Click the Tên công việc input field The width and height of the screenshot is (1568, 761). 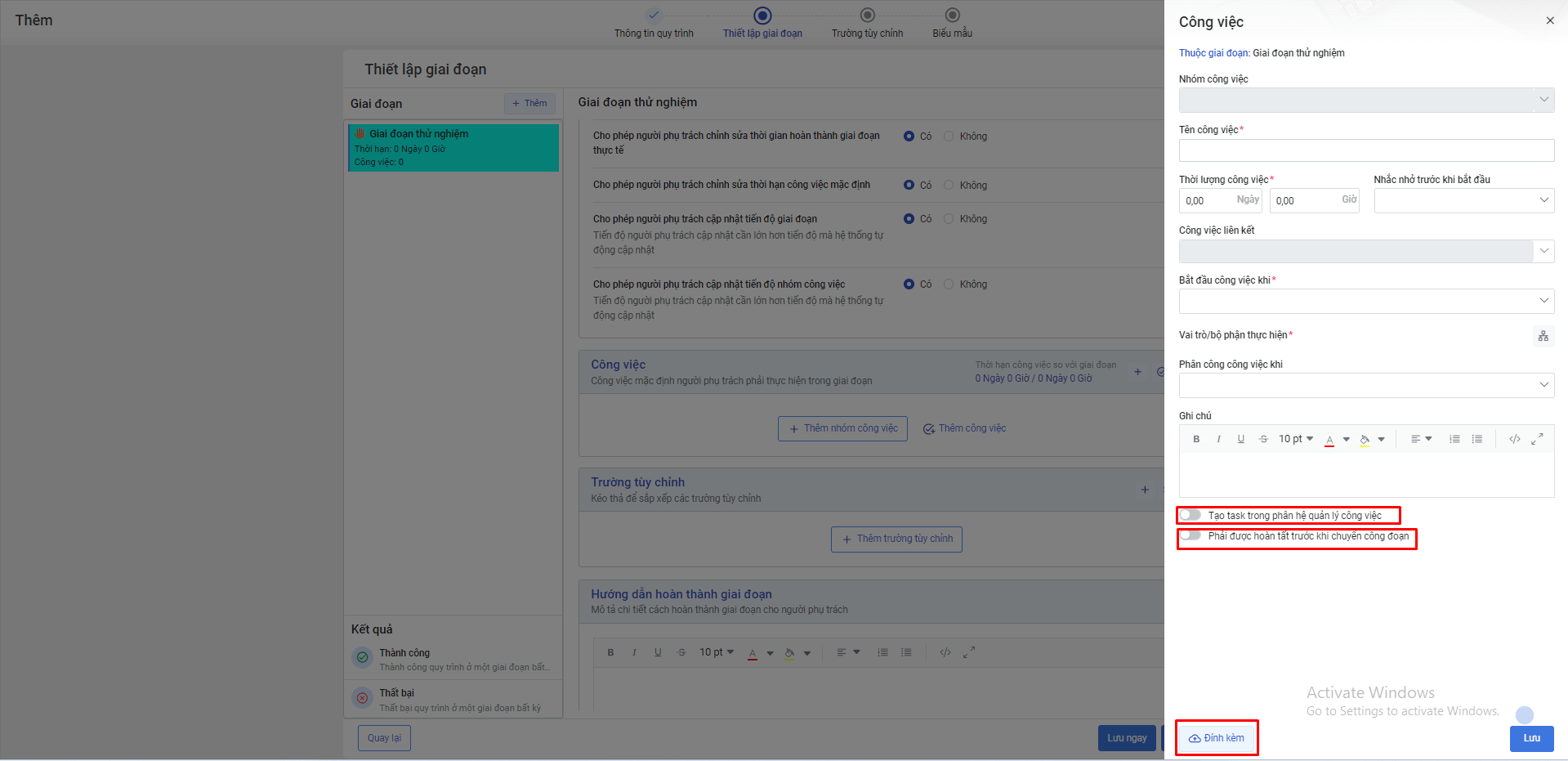tap(1366, 150)
